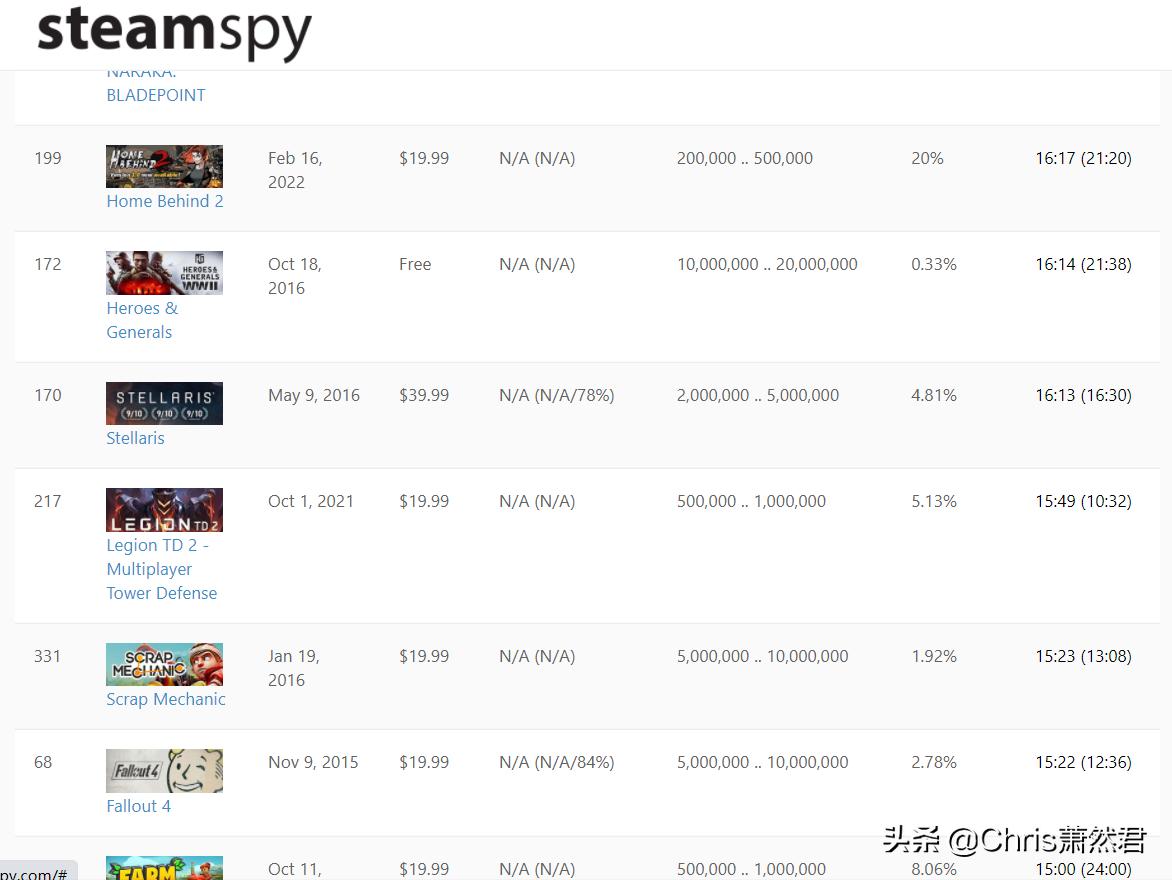Select the 5.13% value
This screenshot has height=880, width=1172.
(x=934, y=502)
